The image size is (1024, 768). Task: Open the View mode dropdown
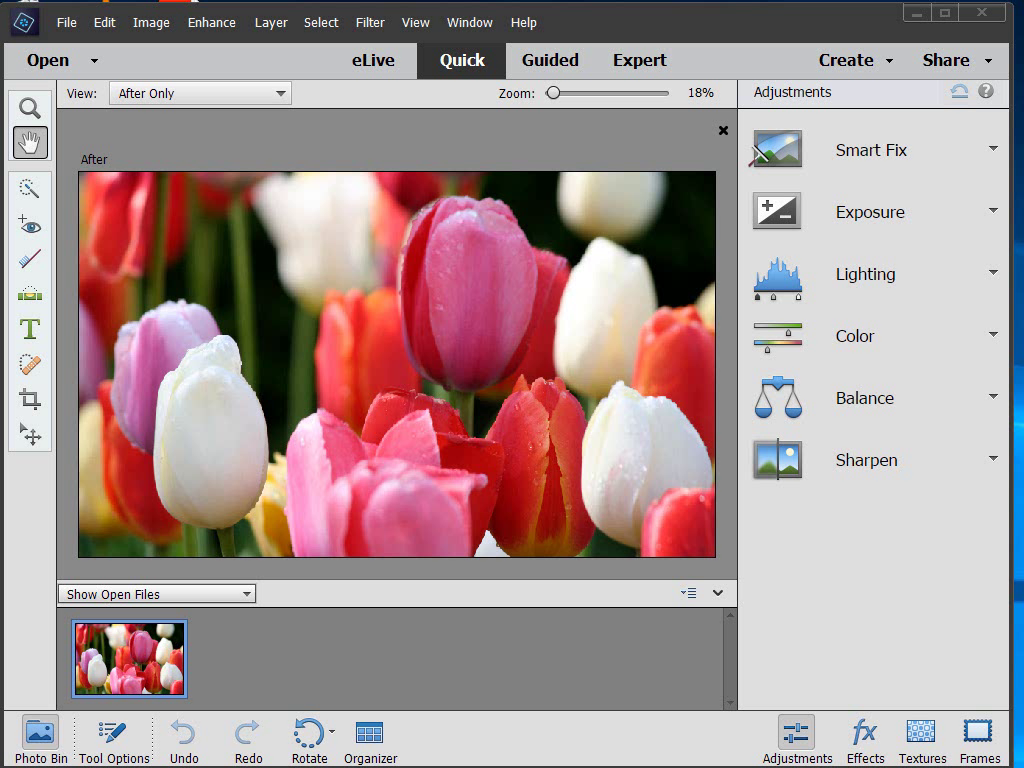(200, 93)
